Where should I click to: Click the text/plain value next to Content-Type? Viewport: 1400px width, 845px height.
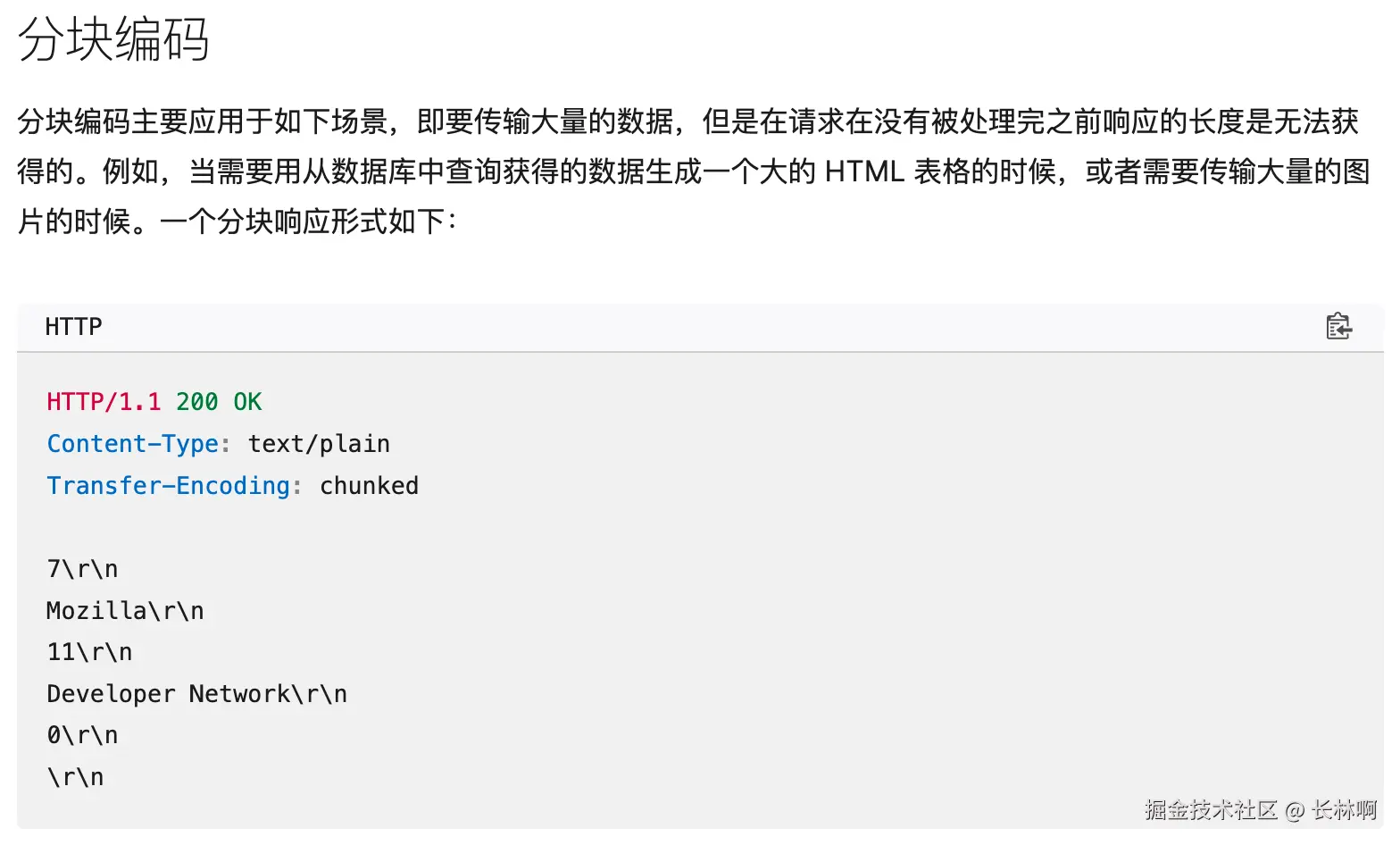pos(319,443)
